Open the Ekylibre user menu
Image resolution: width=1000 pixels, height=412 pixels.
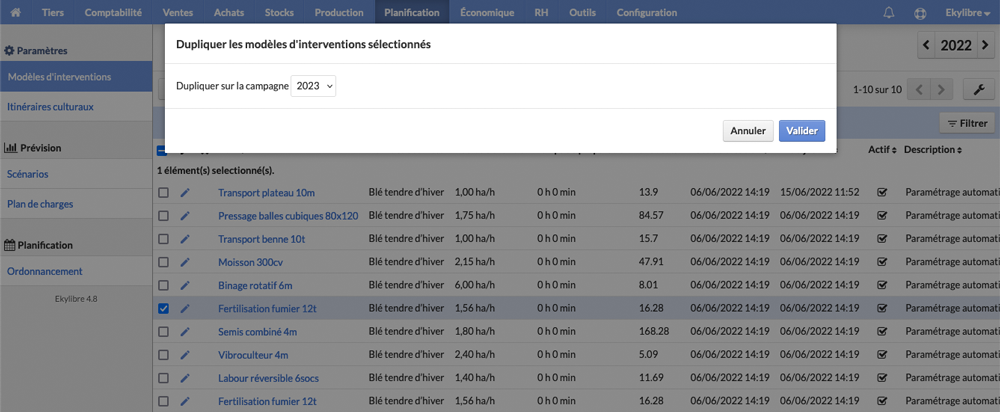point(967,12)
